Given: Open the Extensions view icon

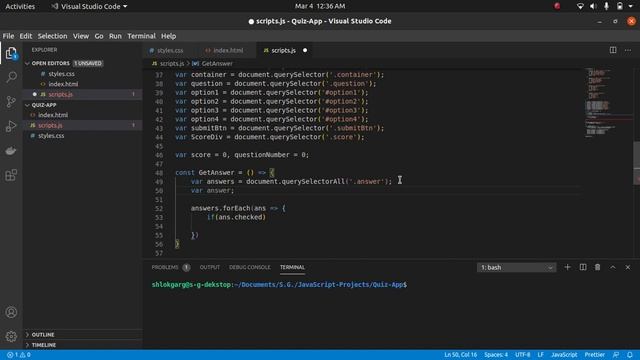Looking at the screenshot, I should point(11,175).
